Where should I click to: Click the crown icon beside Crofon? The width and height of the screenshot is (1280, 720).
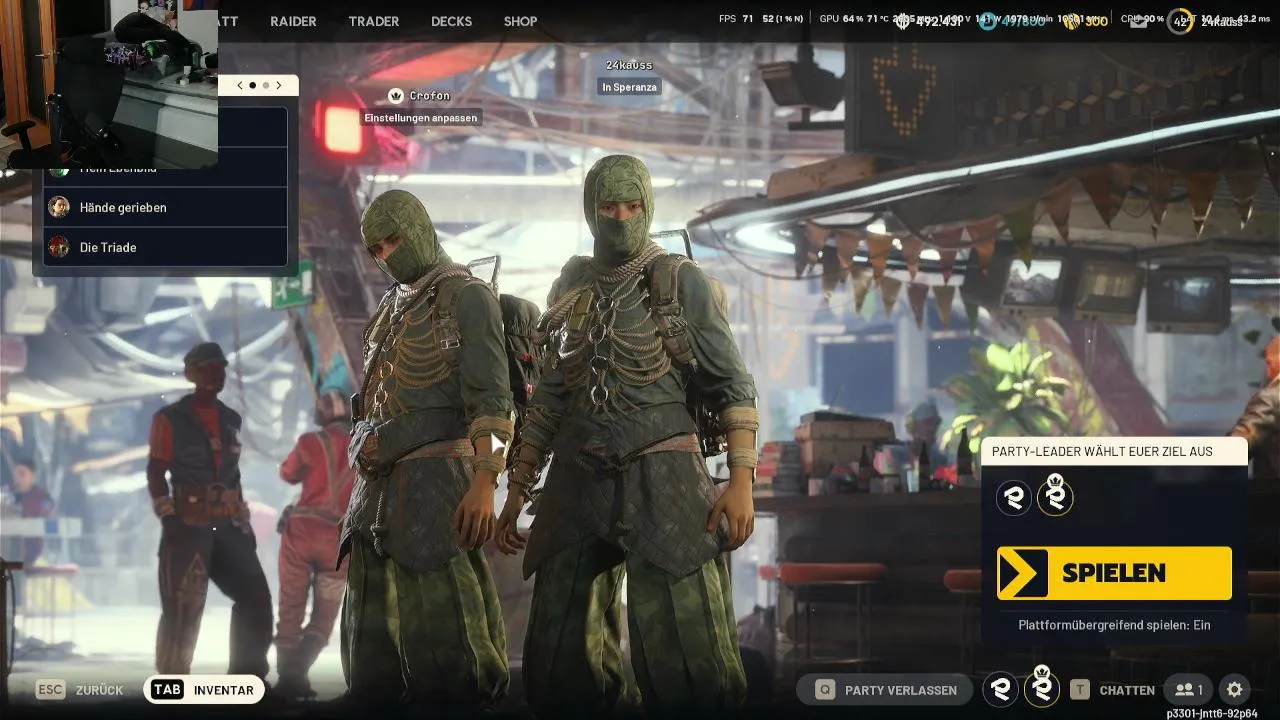pyautogui.click(x=396, y=96)
